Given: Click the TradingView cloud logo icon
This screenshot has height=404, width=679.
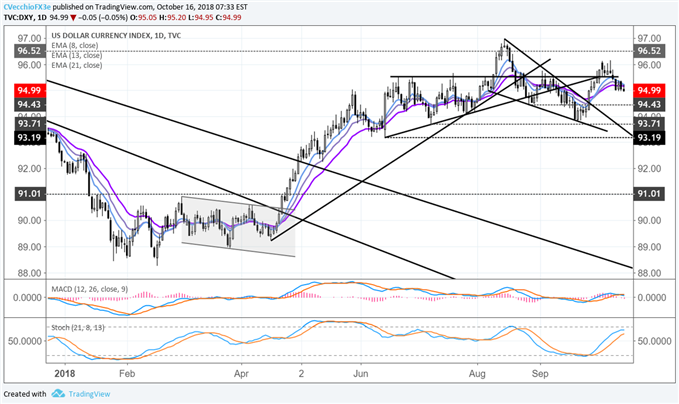Looking at the screenshot, I should (58, 394).
